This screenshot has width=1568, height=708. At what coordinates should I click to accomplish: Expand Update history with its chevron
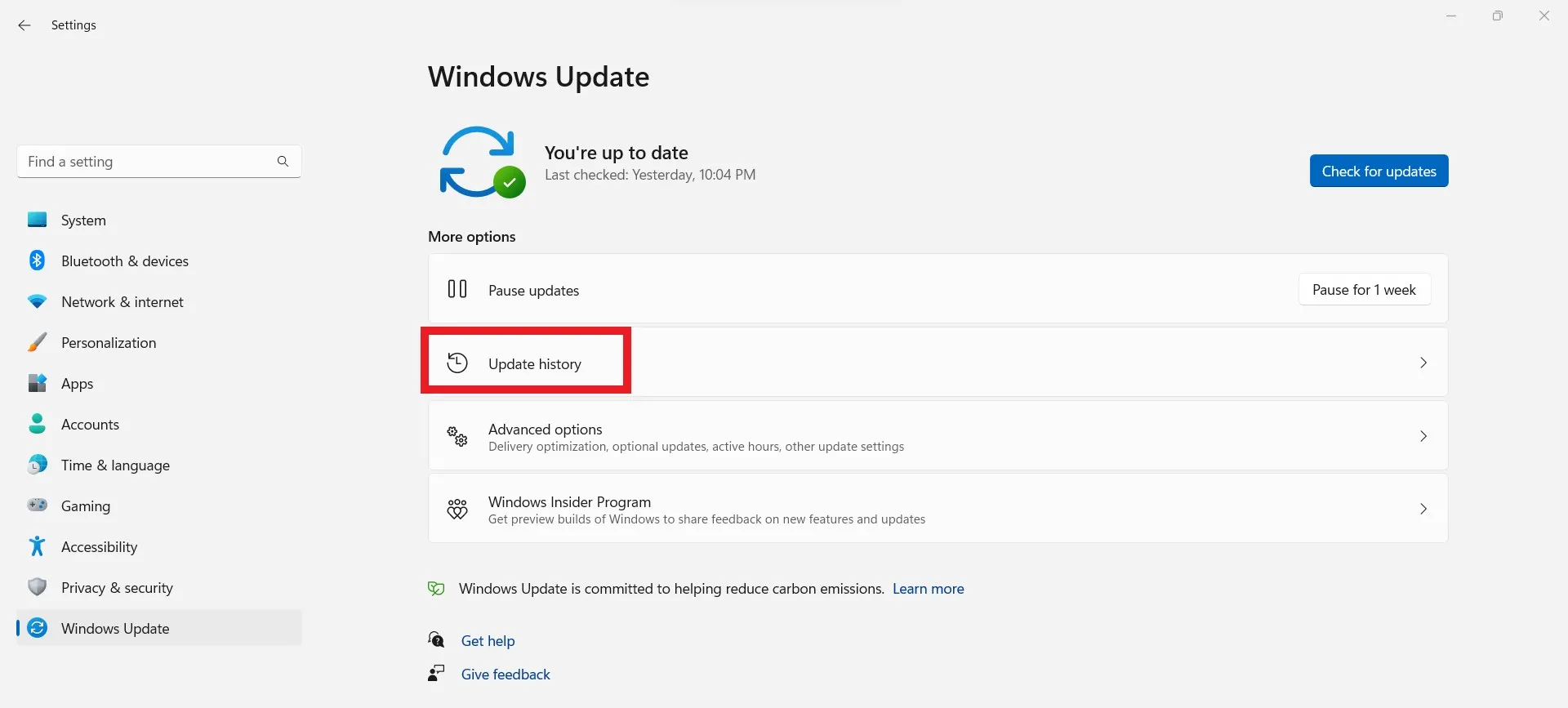[x=1423, y=363]
